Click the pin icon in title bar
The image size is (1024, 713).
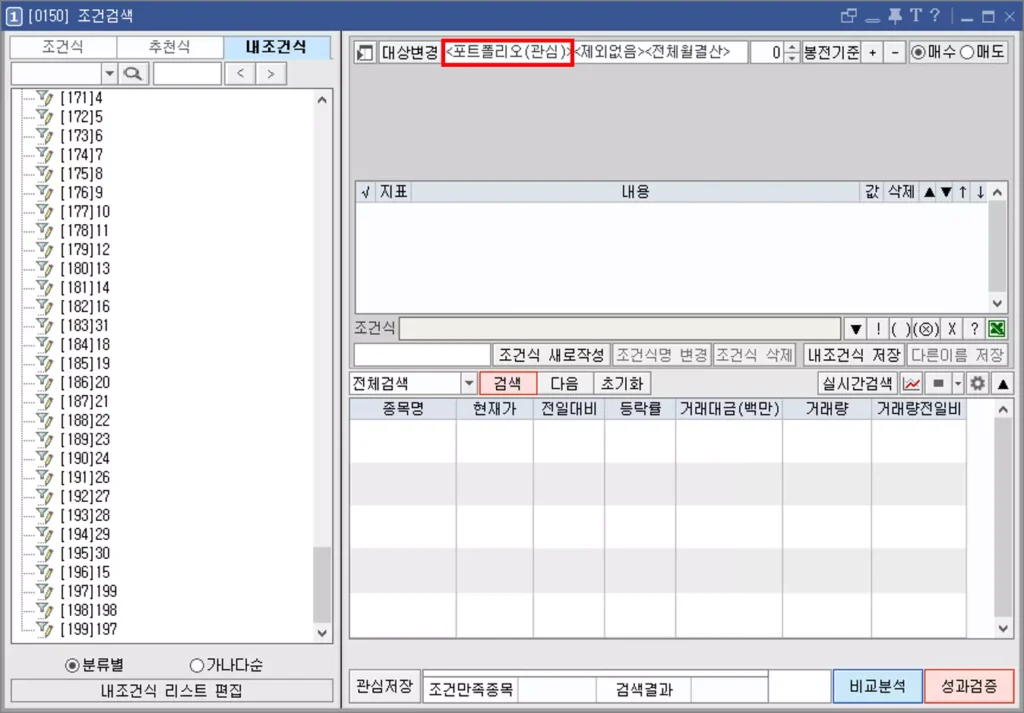(894, 16)
